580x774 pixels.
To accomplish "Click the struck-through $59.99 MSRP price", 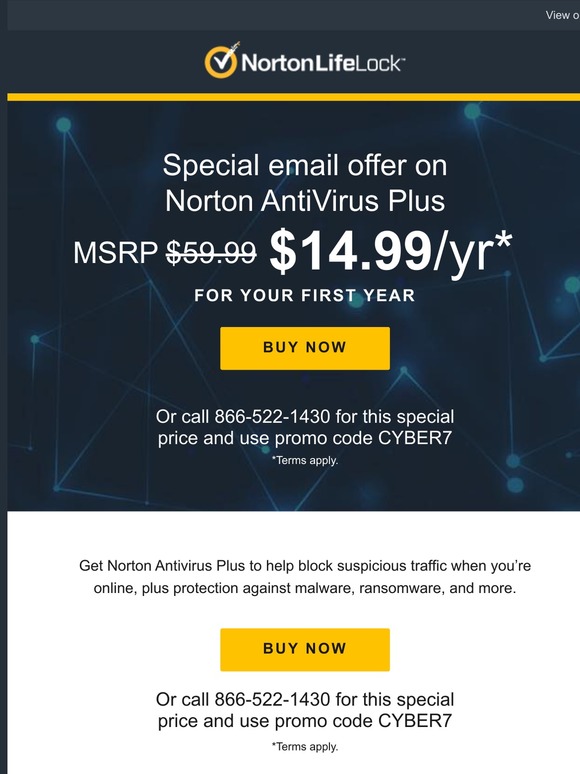I will click(211, 252).
